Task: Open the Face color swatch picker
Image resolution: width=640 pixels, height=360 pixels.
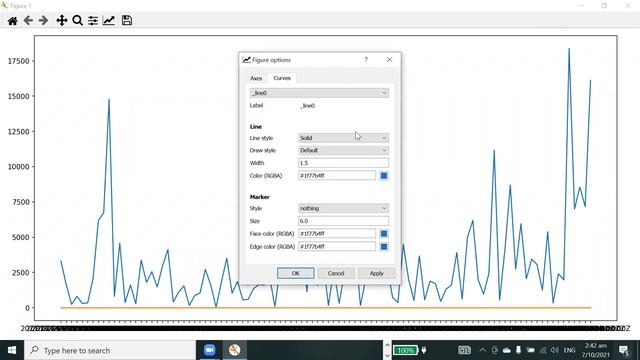Action: pyautogui.click(x=384, y=234)
